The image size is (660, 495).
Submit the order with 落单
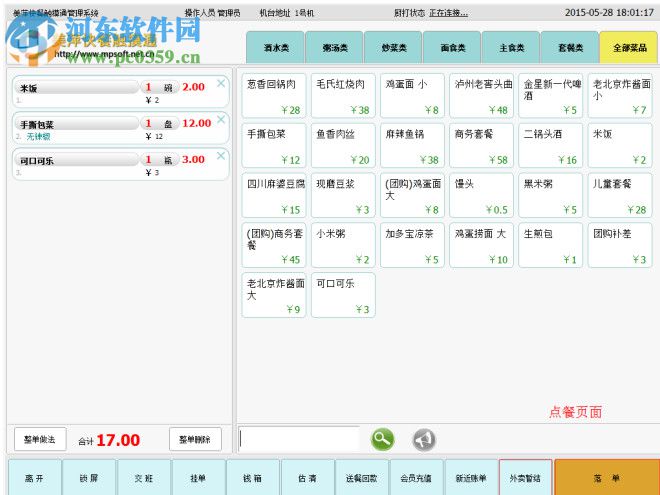coord(607,478)
